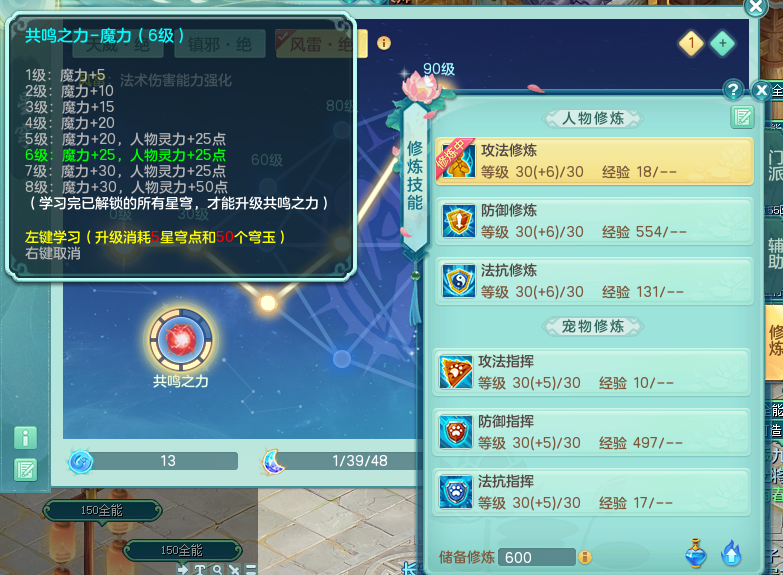Screen dimensions: 783x575
Task: Click the 共鸣之力 red orb node
Action: click(181, 339)
